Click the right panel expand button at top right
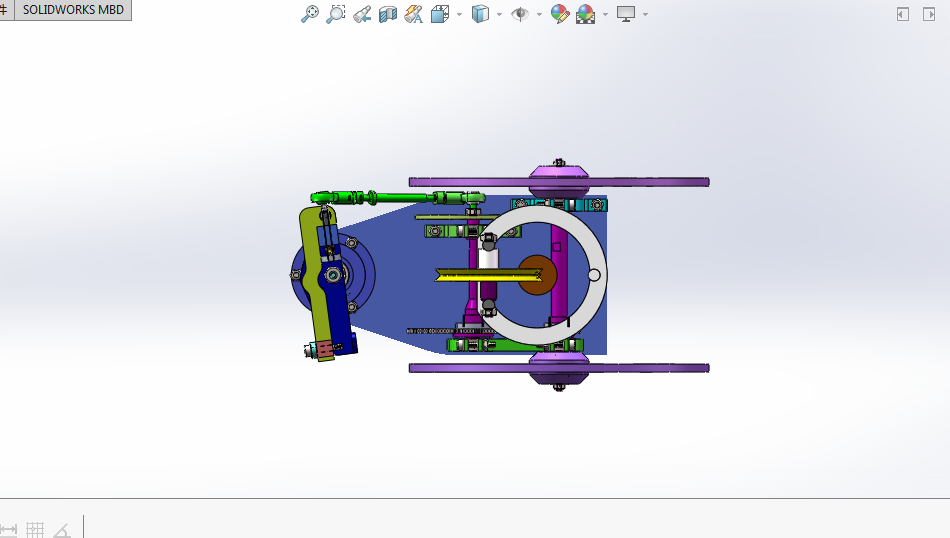The width and height of the screenshot is (950, 538). click(x=929, y=14)
